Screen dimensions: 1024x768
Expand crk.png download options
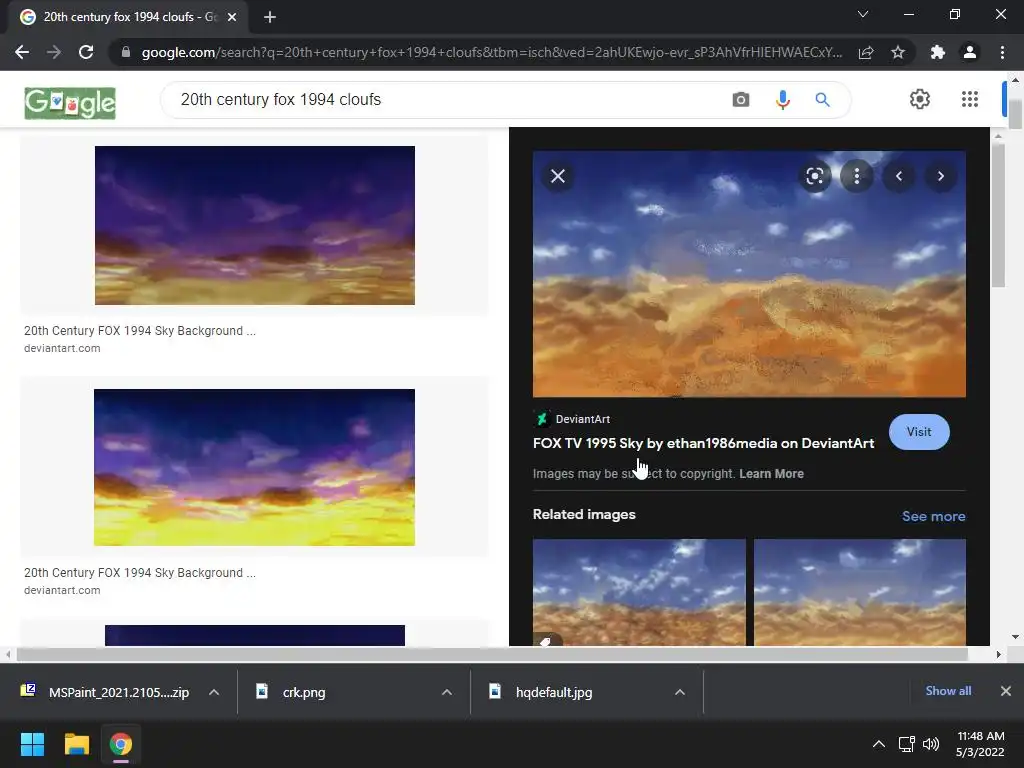tap(447, 692)
